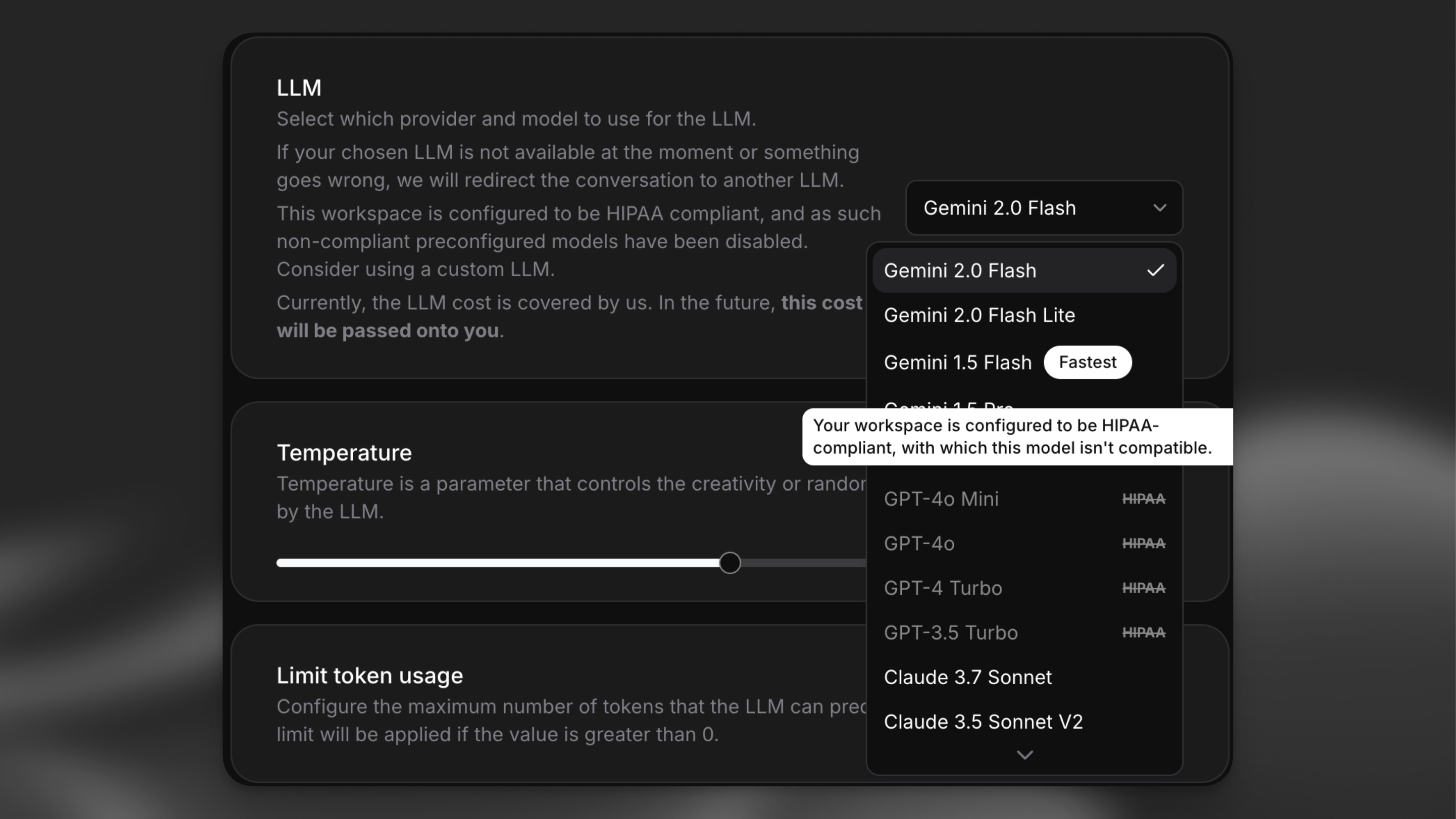1456x819 pixels.
Task: Choose Gemini 1.5 Flash from the list
Action: [958, 362]
